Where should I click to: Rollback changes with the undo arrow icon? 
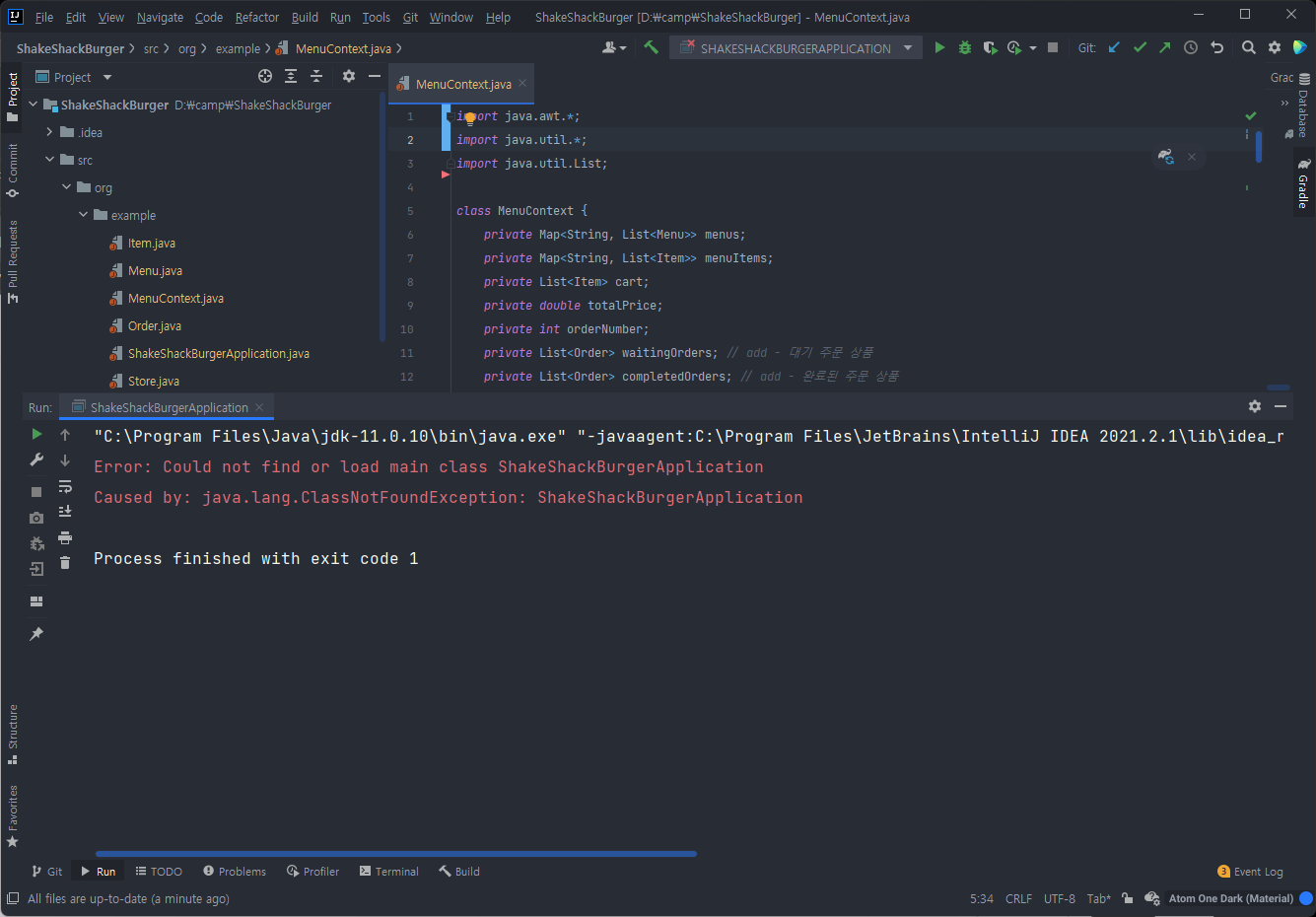[x=1217, y=47]
